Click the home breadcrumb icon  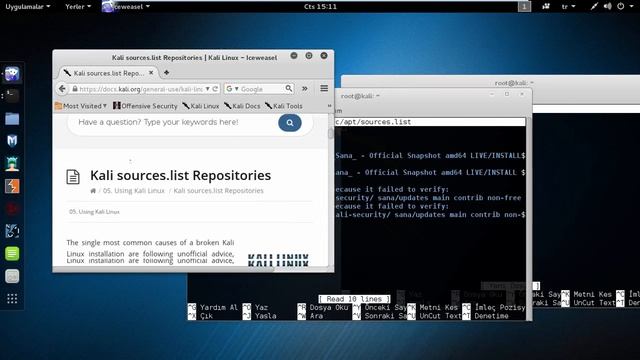(x=93, y=191)
